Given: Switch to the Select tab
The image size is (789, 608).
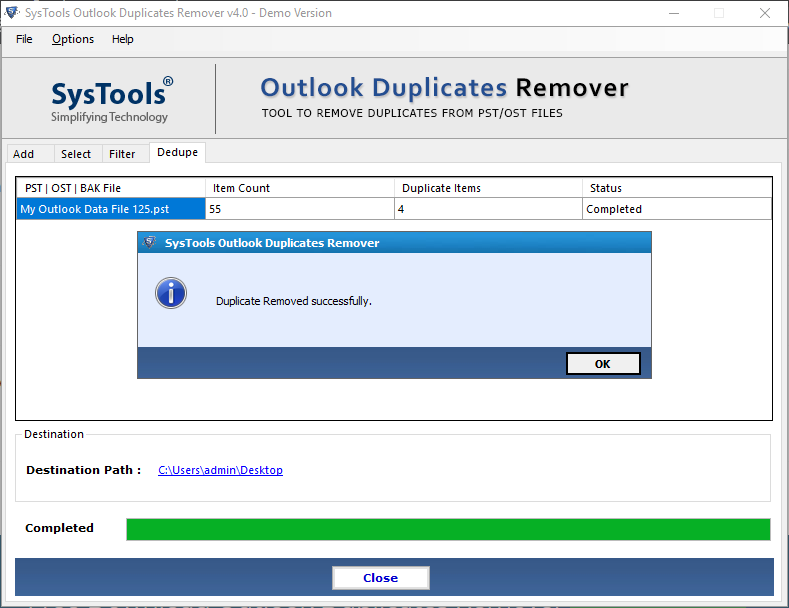Looking at the screenshot, I should 76,154.
